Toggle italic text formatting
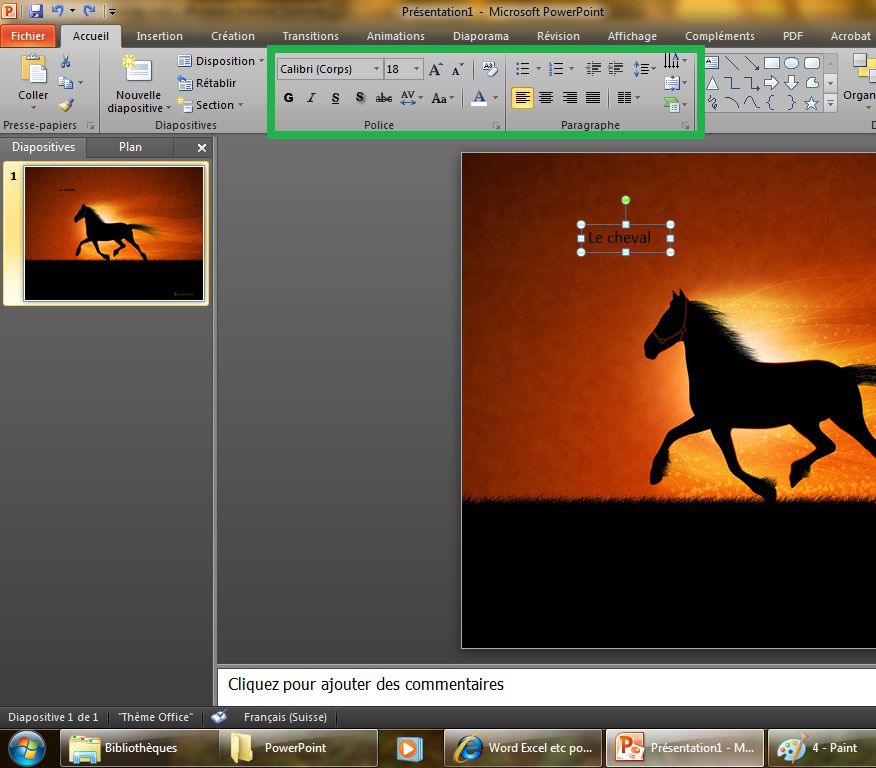Viewport: 876px width, 768px height. (x=311, y=98)
